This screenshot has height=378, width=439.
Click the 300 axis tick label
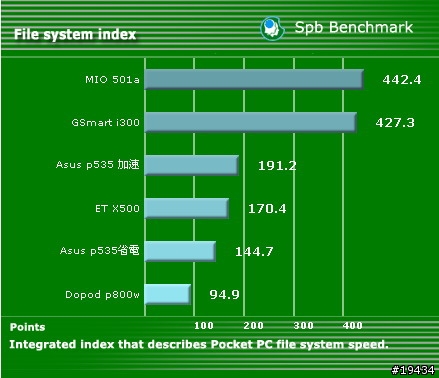(x=303, y=326)
